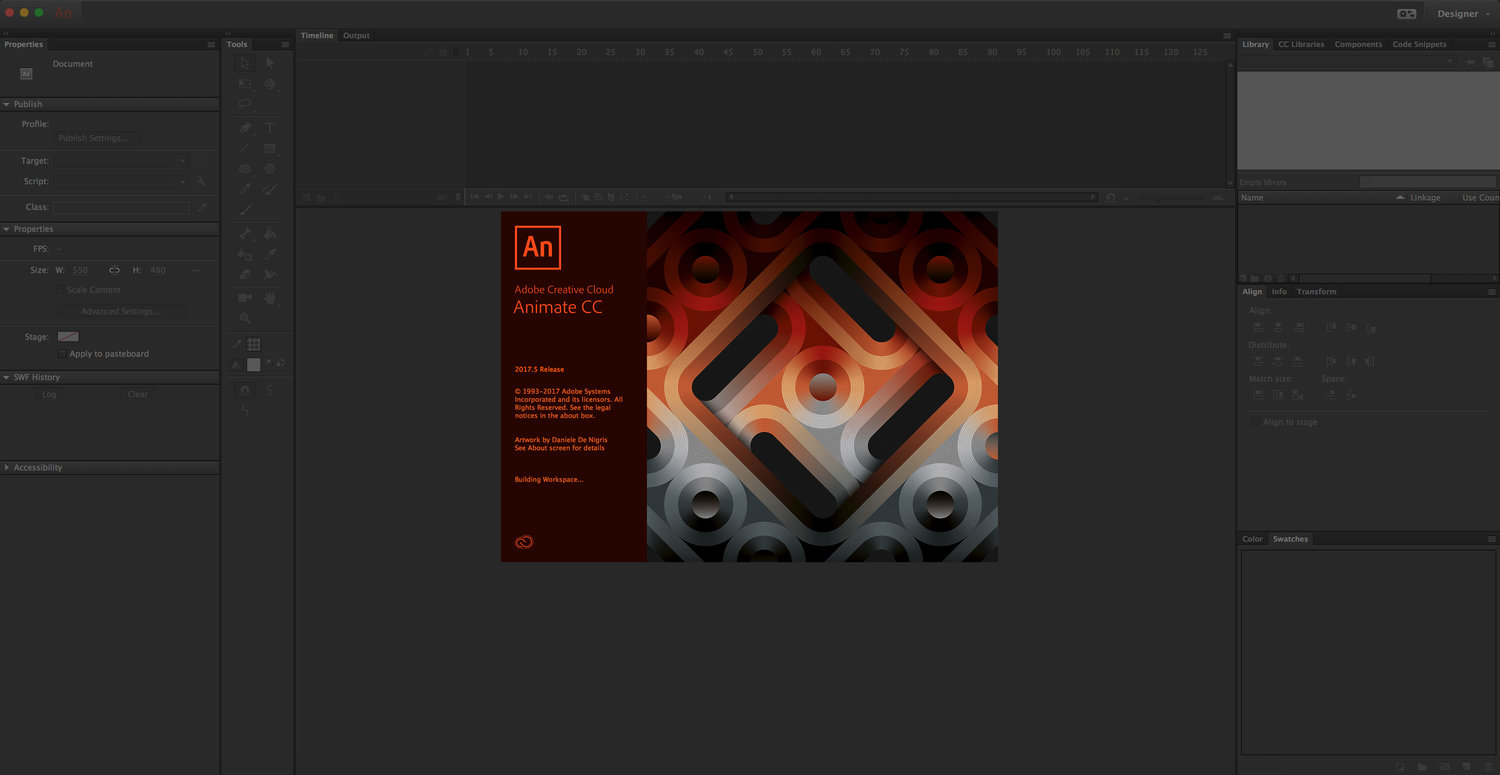Click the timeline Play button
1500x775 pixels.
click(x=501, y=197)
